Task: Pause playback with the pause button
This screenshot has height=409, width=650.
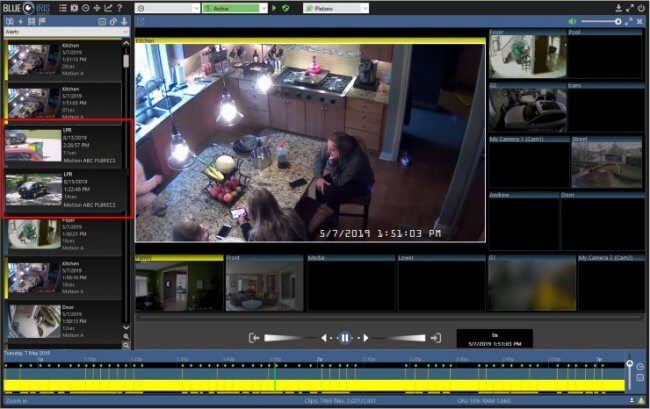Action: pyautogui.click(x=344, y=338)
